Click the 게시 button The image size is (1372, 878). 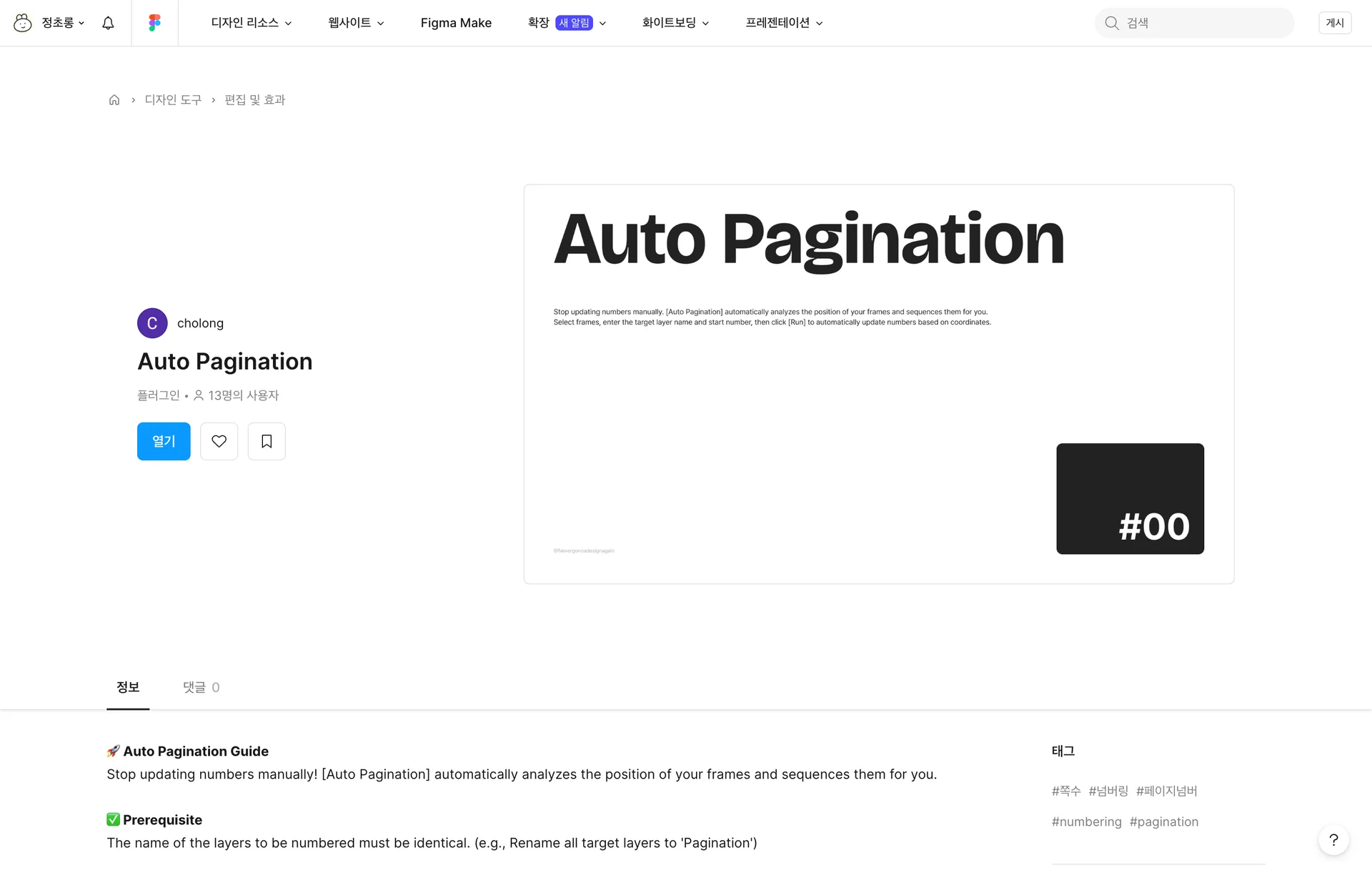click(1334, 23)
